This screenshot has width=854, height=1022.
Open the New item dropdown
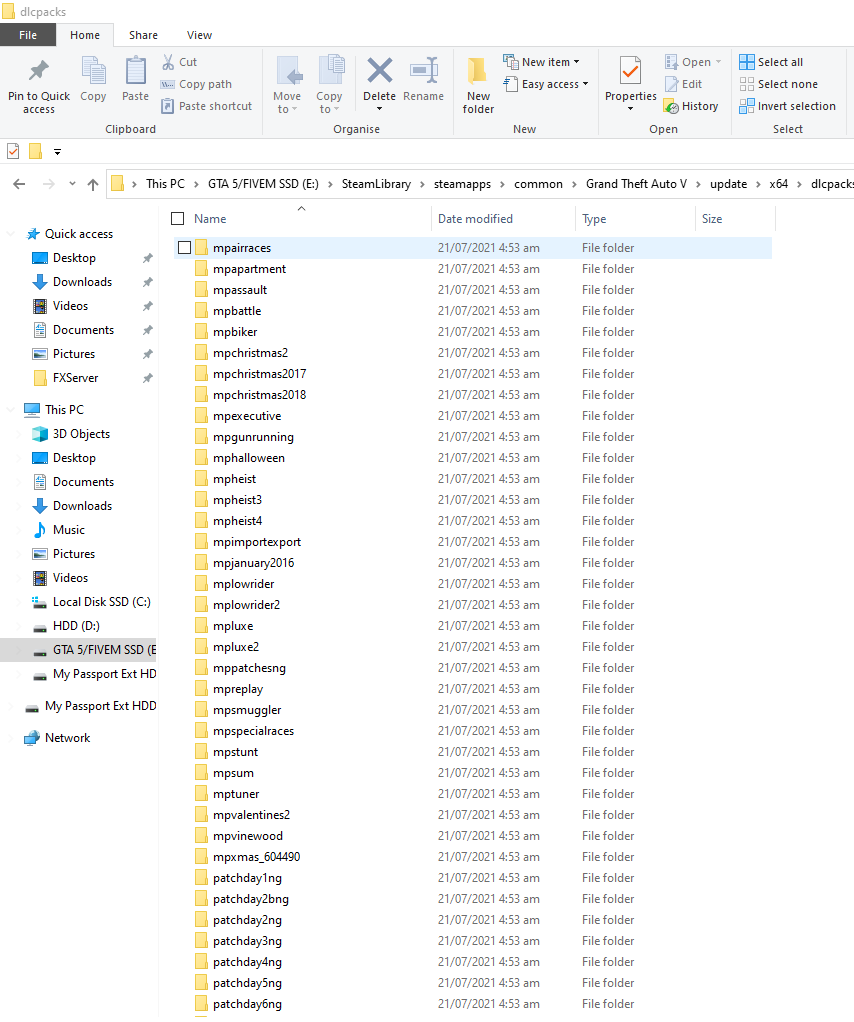pos(541,62)
